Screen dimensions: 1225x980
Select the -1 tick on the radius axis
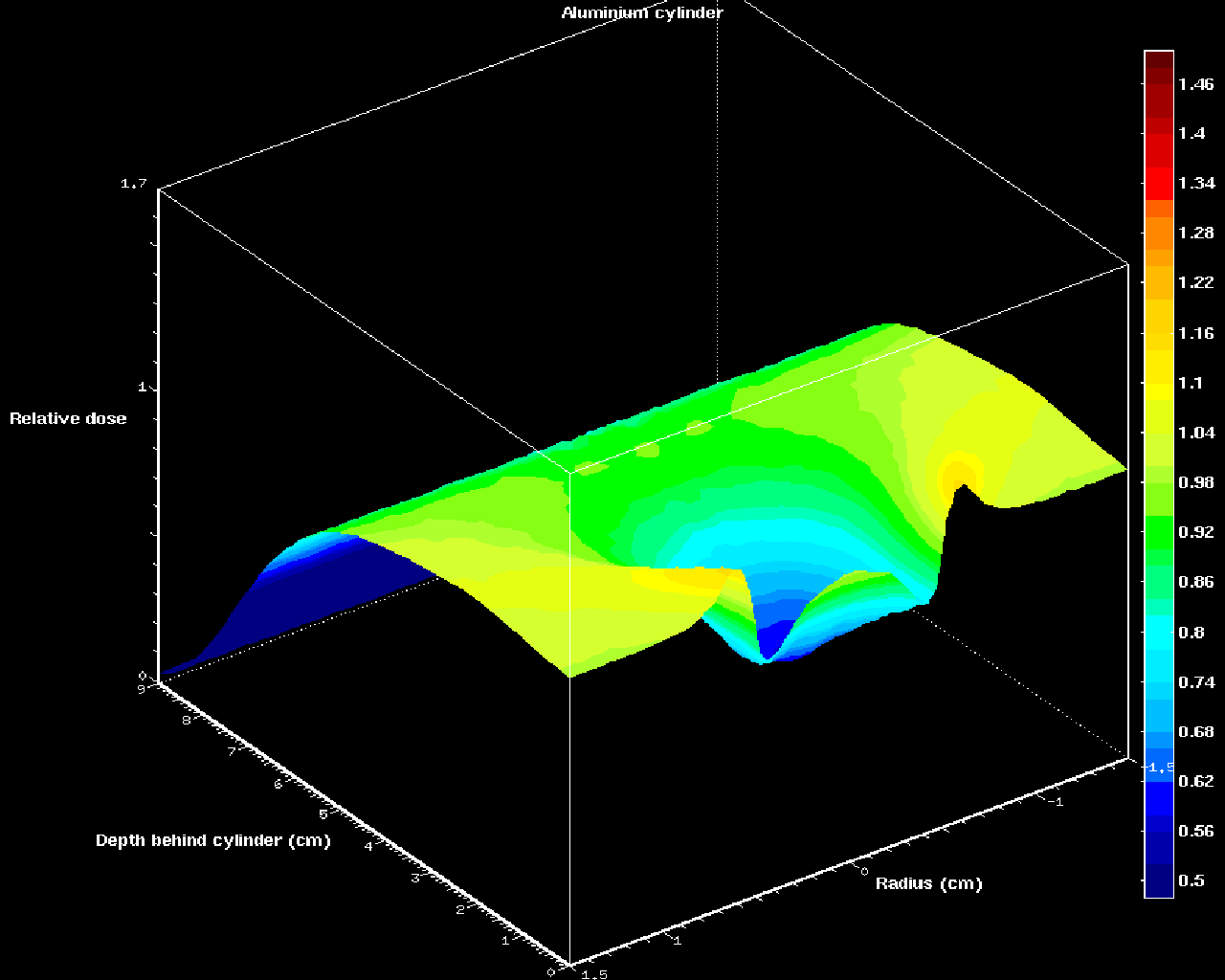1055,802
